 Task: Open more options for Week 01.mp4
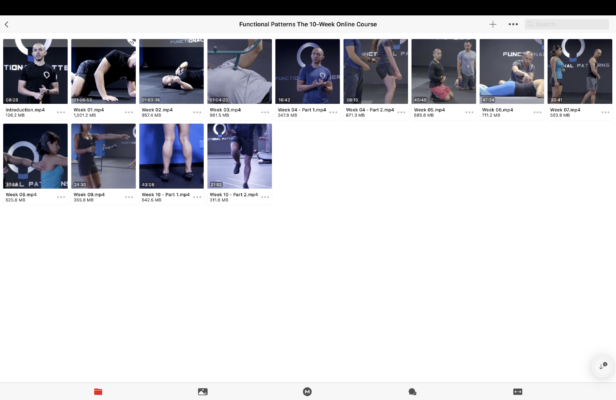pos(129,112)
